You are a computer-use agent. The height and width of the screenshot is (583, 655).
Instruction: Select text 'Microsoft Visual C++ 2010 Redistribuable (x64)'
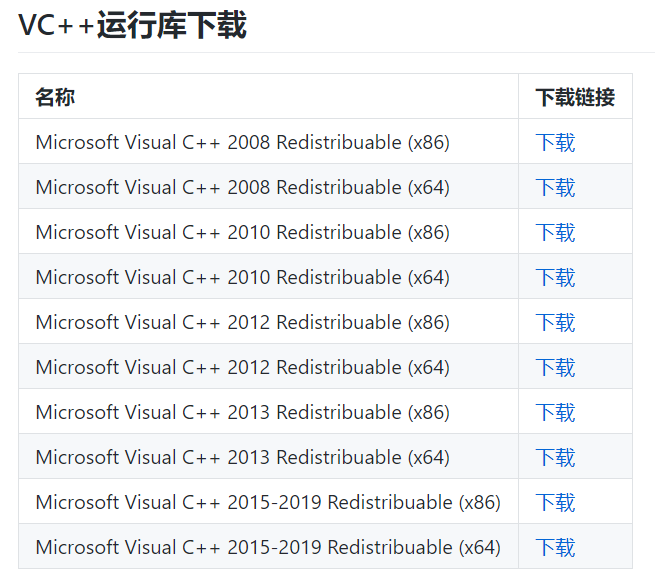click(243, 278)
